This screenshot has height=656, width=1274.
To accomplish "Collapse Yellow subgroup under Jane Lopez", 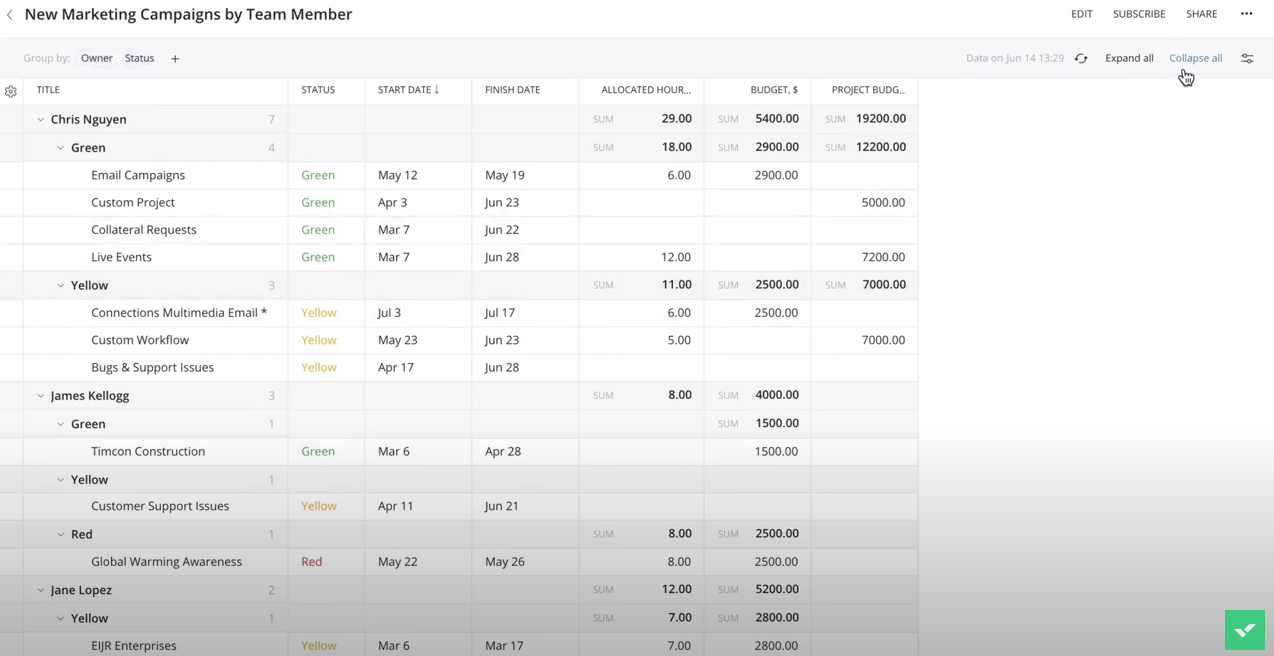I will [x=61, y=619].
